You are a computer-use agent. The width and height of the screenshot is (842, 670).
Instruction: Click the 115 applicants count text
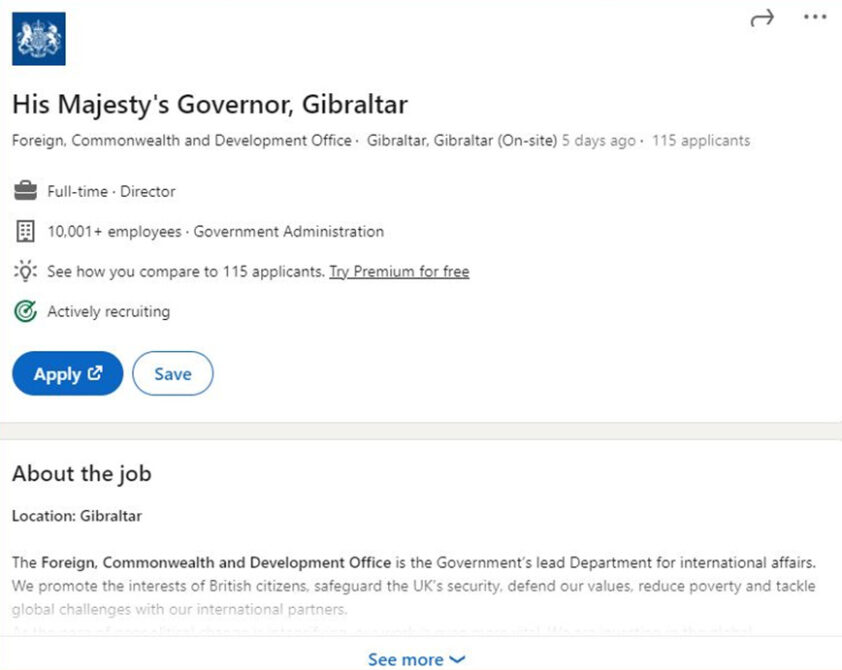(700, 140)
